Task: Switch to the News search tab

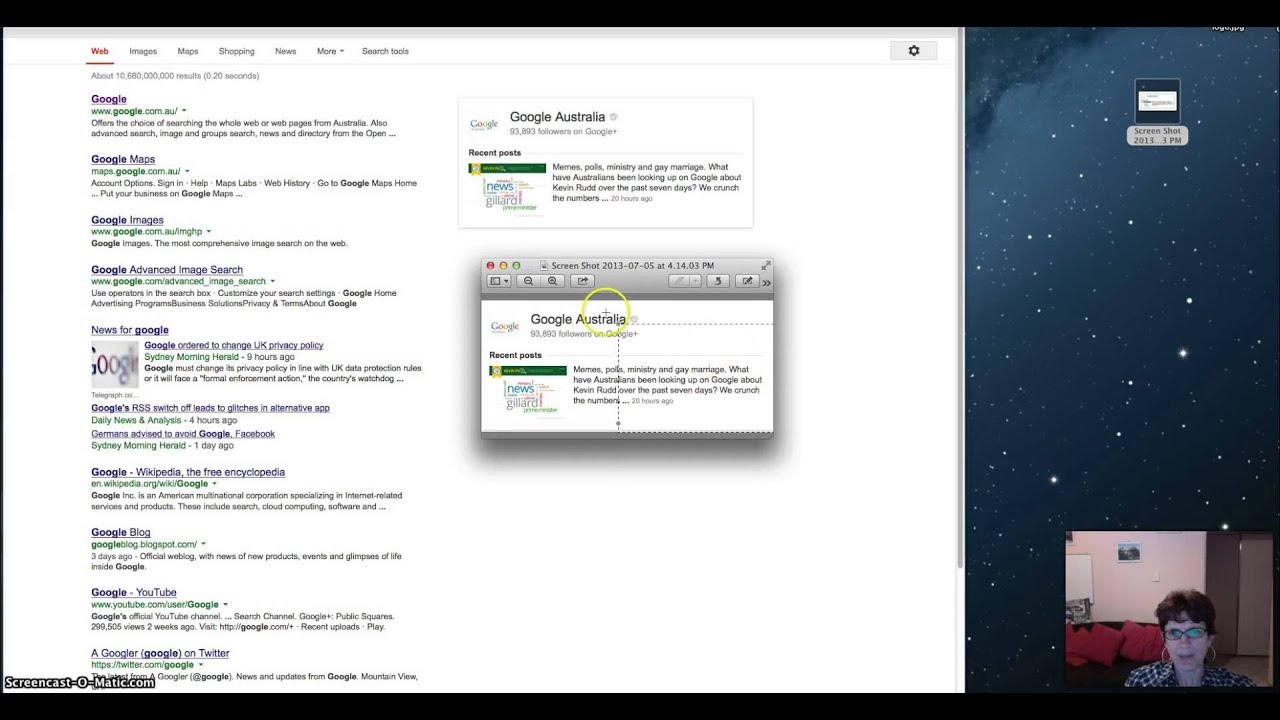Action: tap(286, 51)
